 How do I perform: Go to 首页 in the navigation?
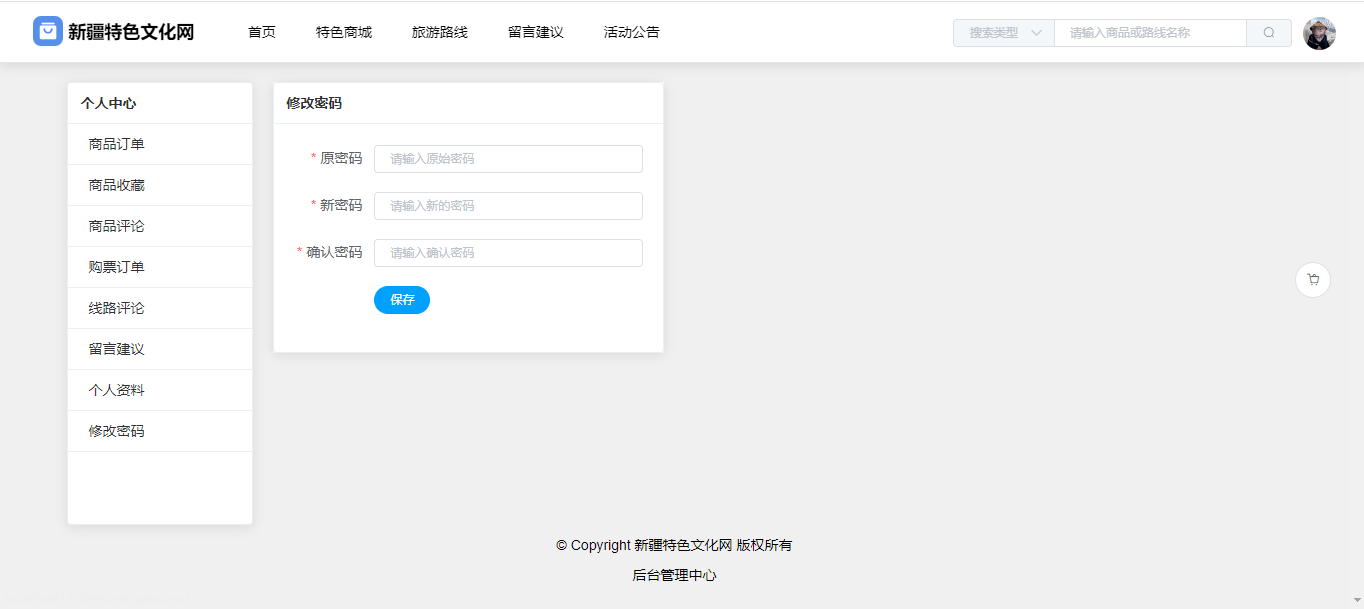pyautogui.click(x=262, y=32)
